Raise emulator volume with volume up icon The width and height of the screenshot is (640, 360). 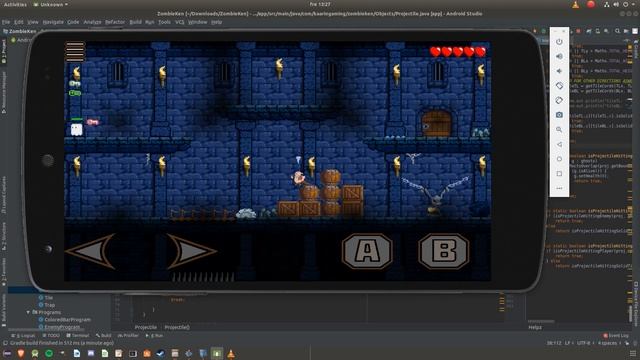tap(559, 56)
